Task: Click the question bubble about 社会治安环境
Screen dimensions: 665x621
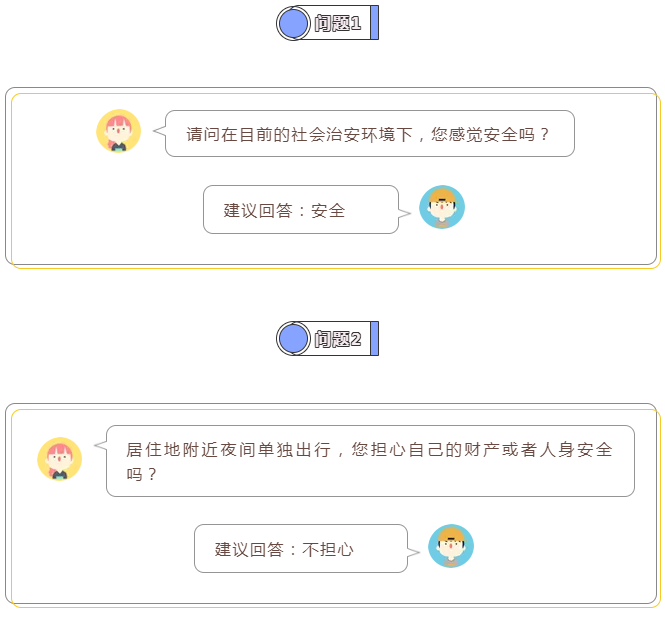Action: (x=370, y=134)
